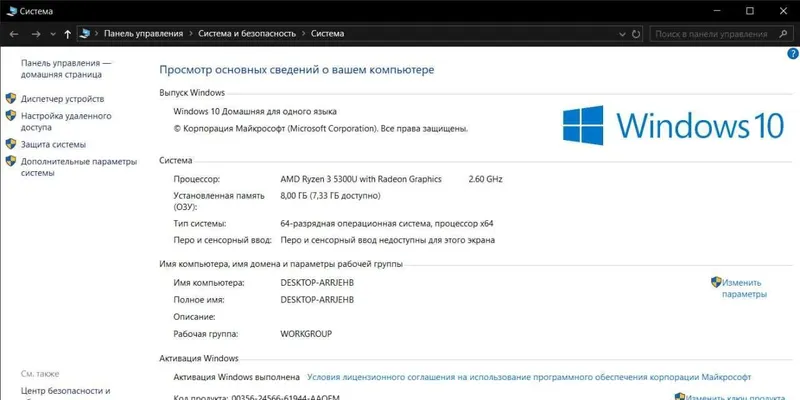The width and height of the screenshot is (800, 400).
Task: Click the Просмотр основных сведений heading
Action: click(x=297, y=70)
